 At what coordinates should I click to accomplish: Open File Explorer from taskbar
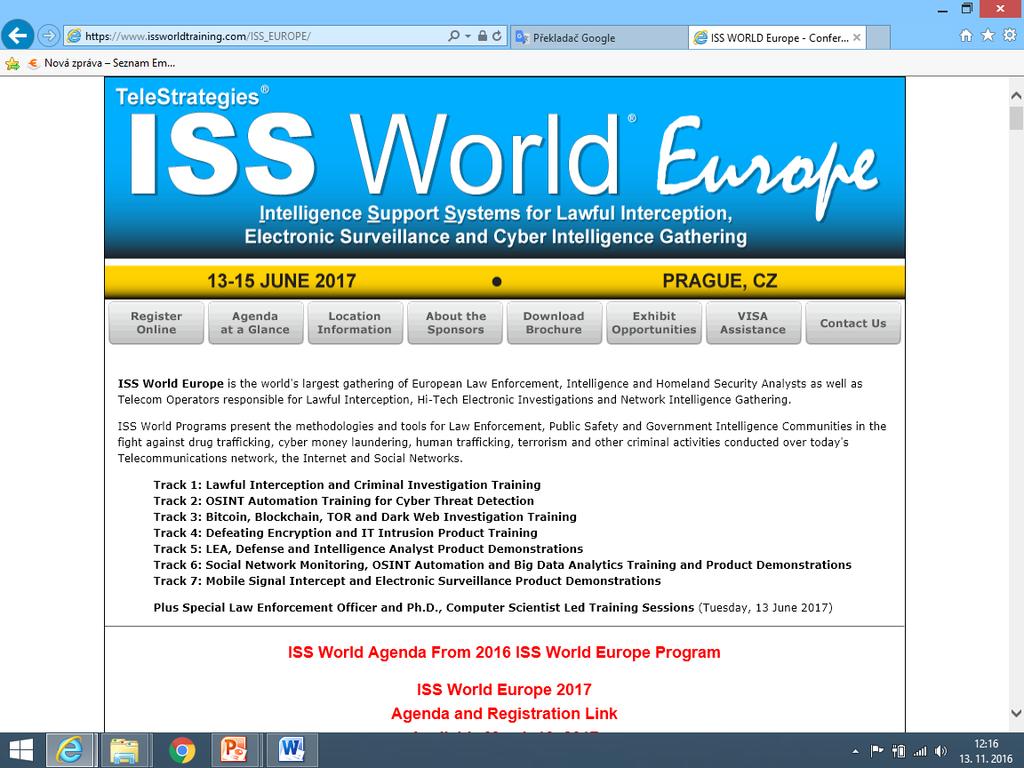(125, 750)
